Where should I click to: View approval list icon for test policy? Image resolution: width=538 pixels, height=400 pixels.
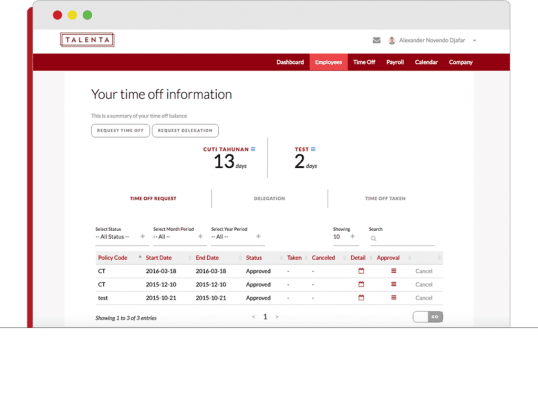click(x=394, y=297)
